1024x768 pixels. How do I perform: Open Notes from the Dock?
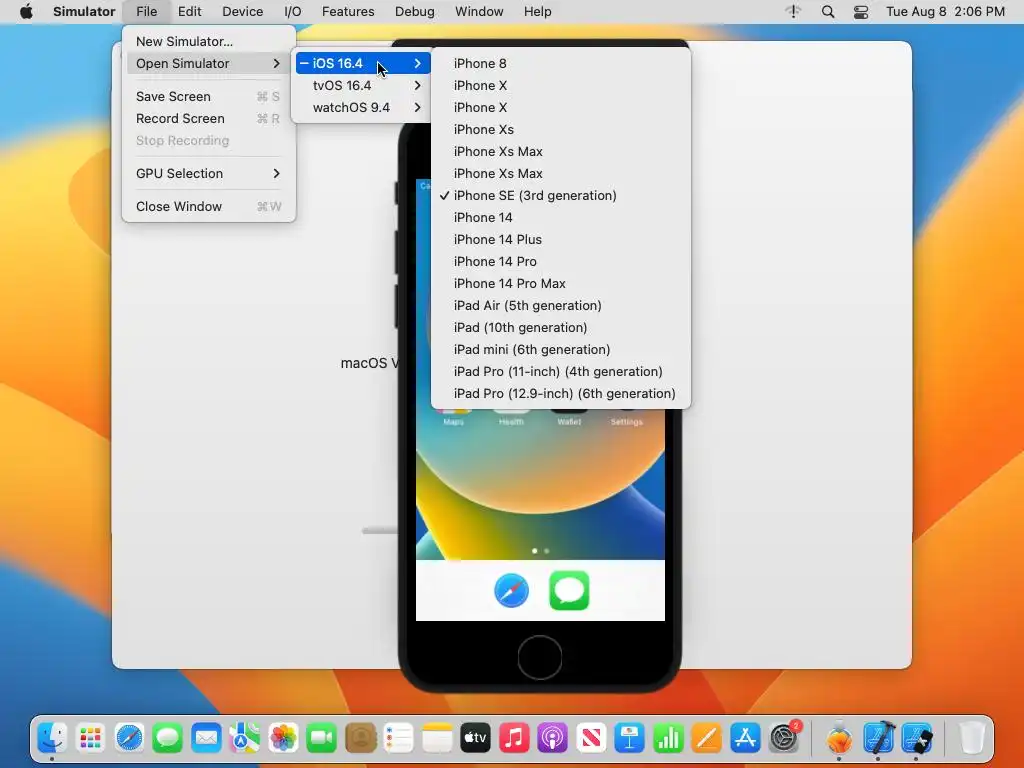[x=437, y=738]
